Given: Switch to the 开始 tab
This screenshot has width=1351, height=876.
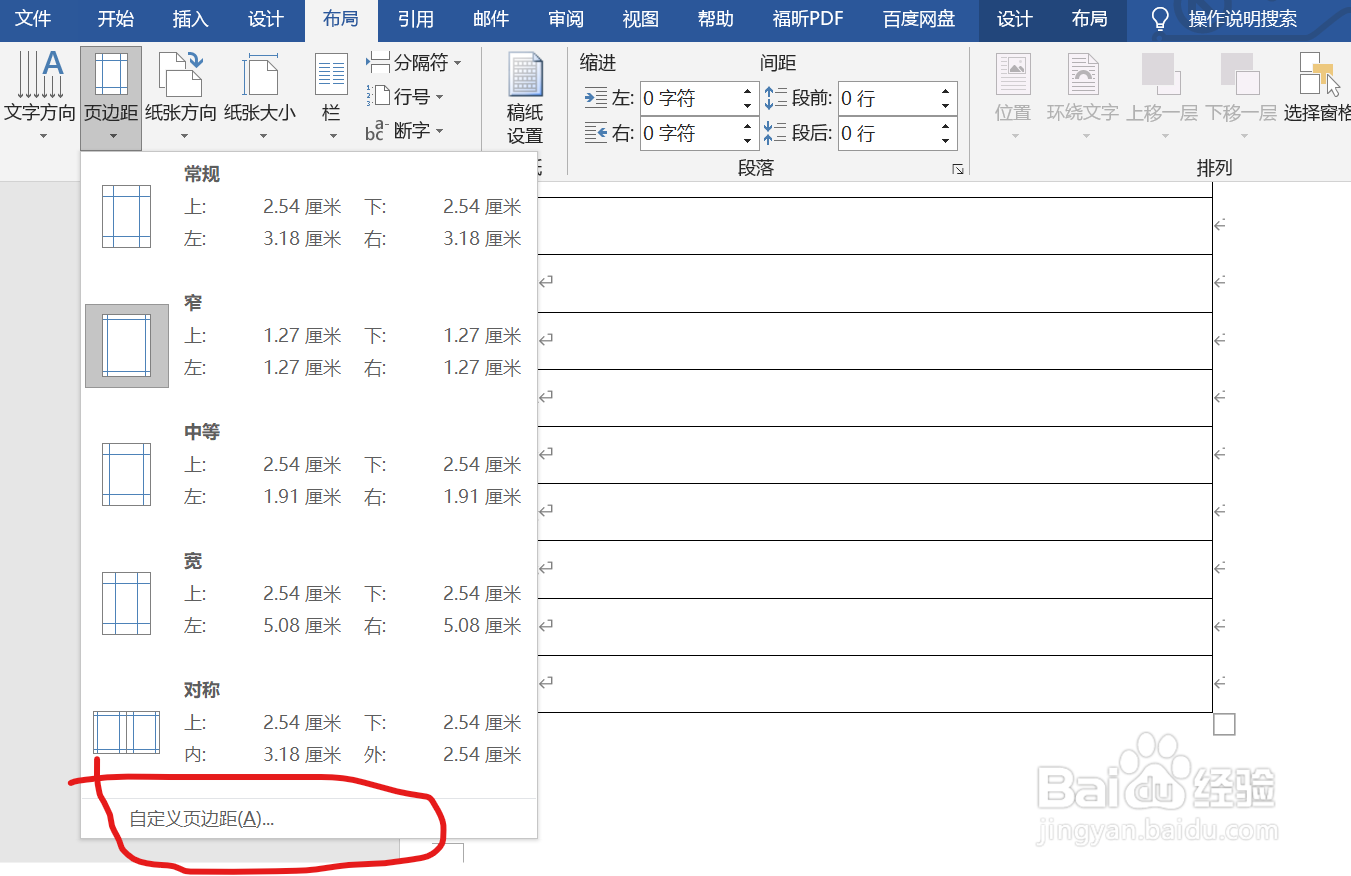Looking at the screenshot, I should pos(116,19).
